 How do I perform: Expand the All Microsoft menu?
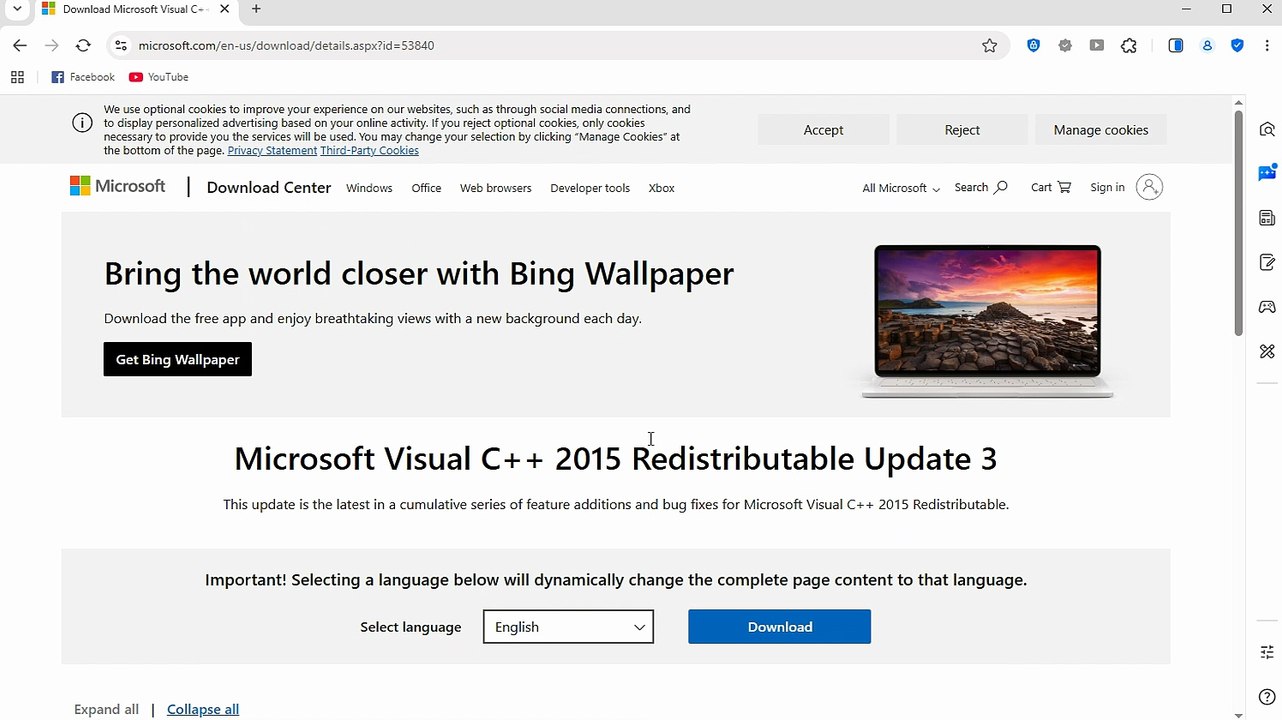(901, 188)
